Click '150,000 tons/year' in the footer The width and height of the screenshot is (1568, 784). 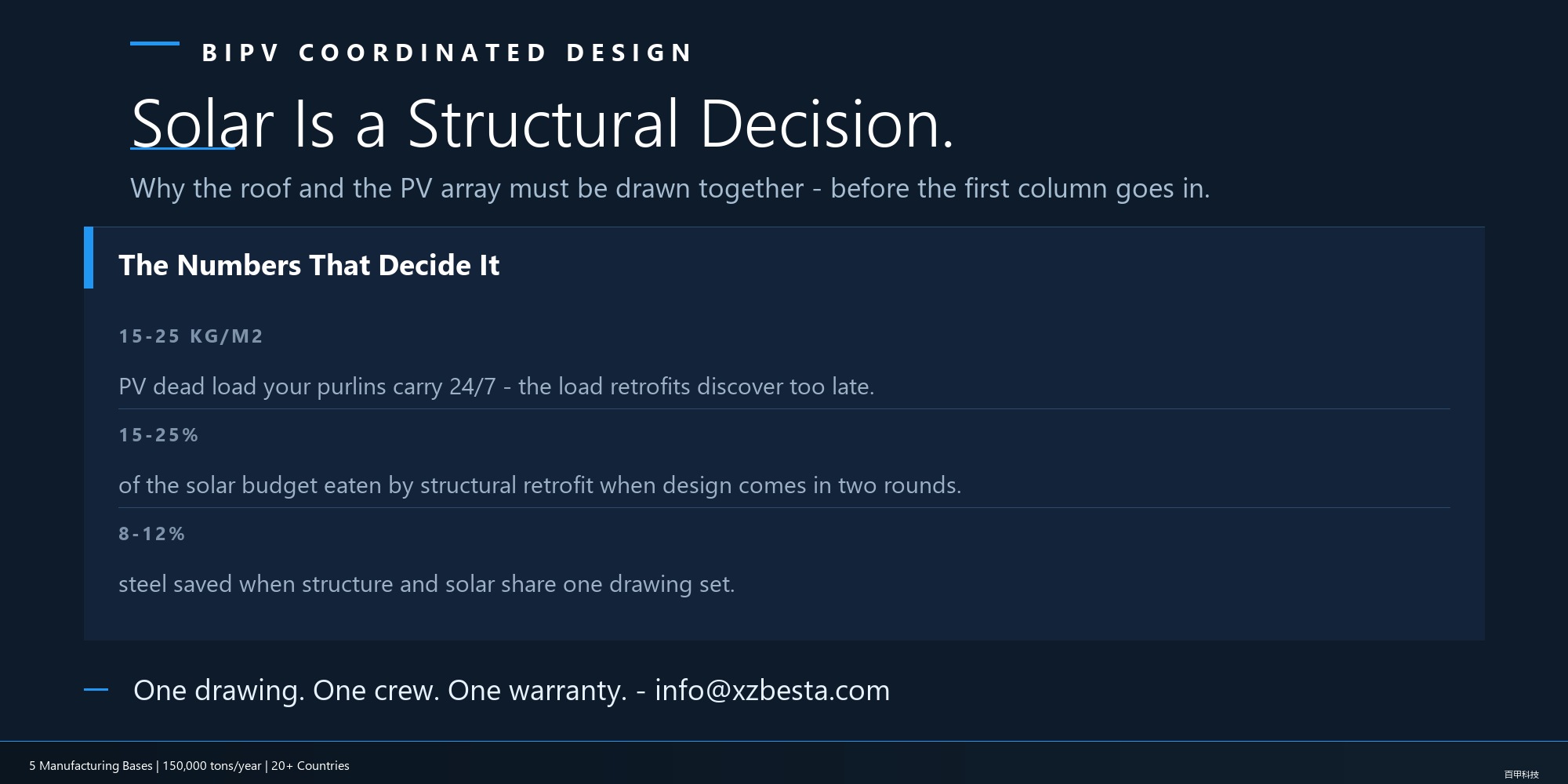pyautogui.click(x=212, y=766)
